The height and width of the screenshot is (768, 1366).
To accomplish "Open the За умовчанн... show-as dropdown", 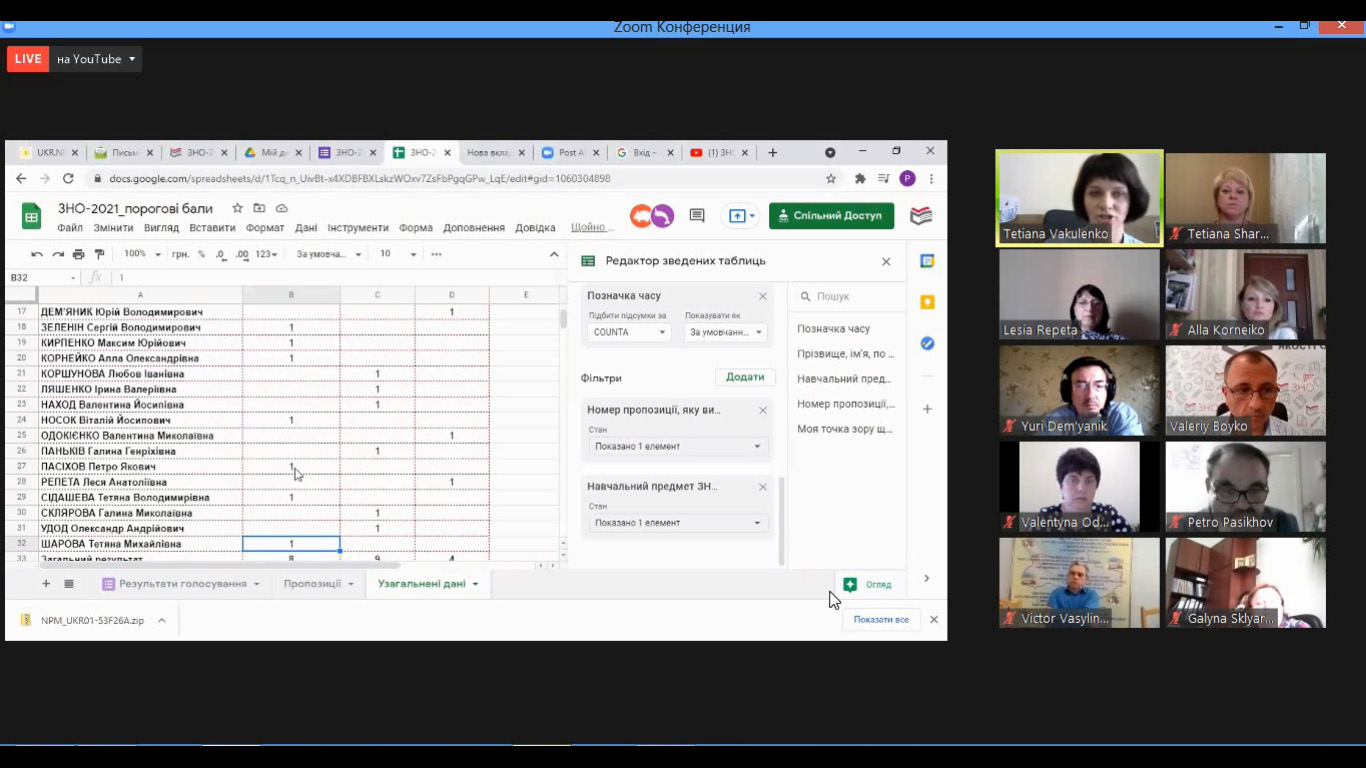I will pos(727,332).
